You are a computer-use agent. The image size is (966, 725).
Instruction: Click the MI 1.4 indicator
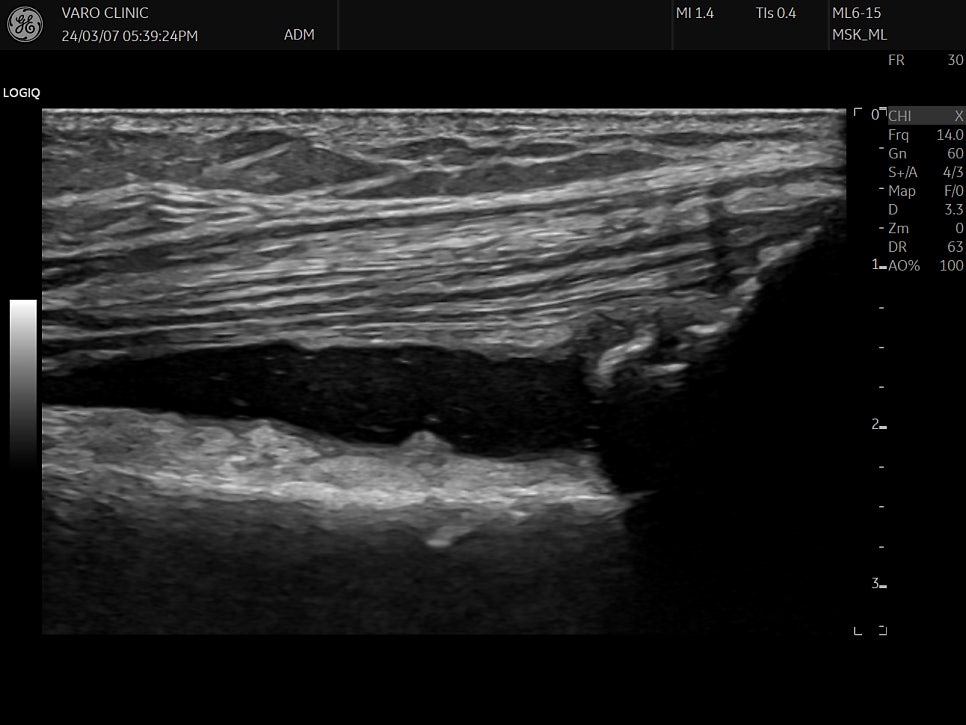click(694, 13)
